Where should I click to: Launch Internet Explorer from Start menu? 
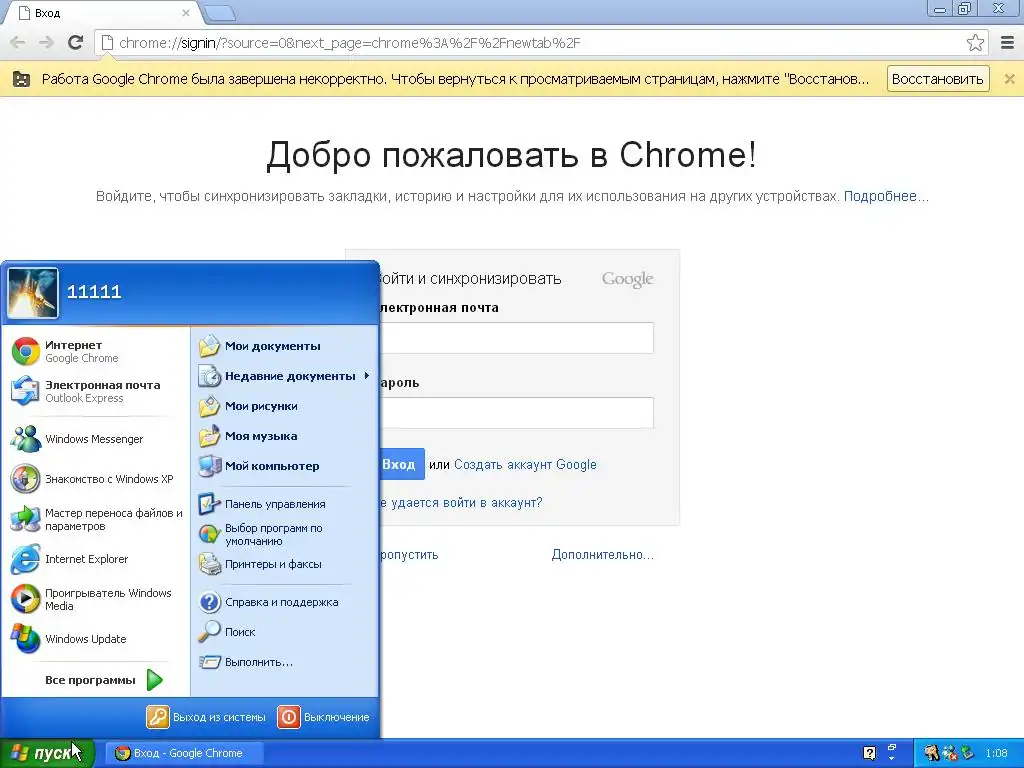click(x=26, y=559)
